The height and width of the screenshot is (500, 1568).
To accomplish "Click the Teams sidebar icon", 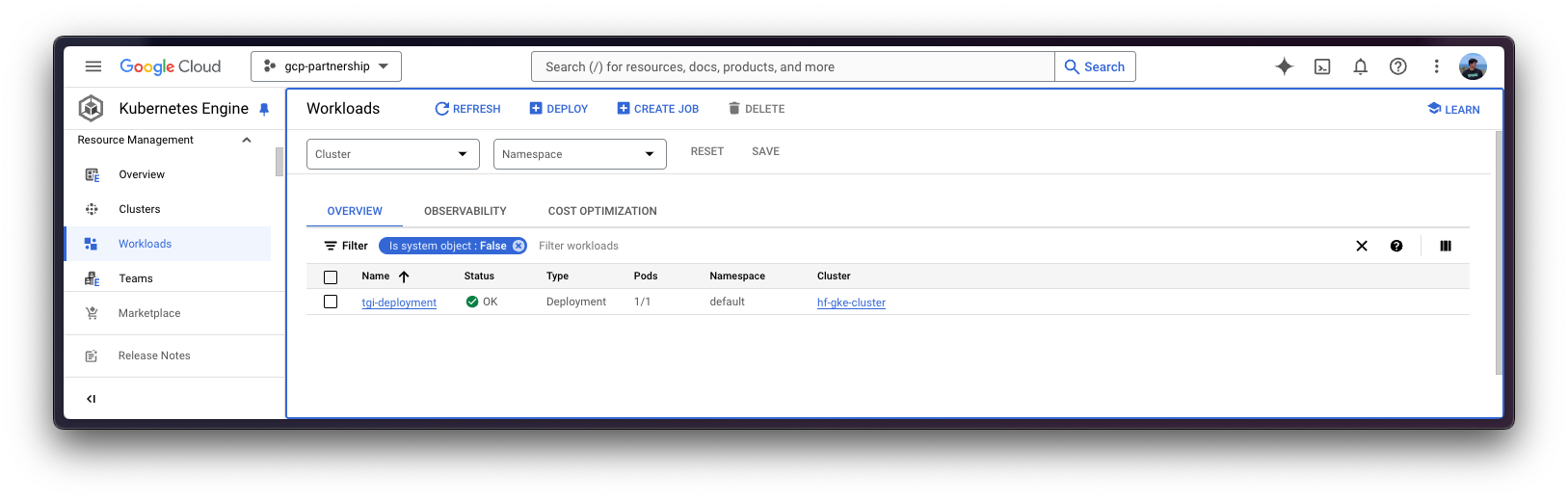I will click(92, 278).
